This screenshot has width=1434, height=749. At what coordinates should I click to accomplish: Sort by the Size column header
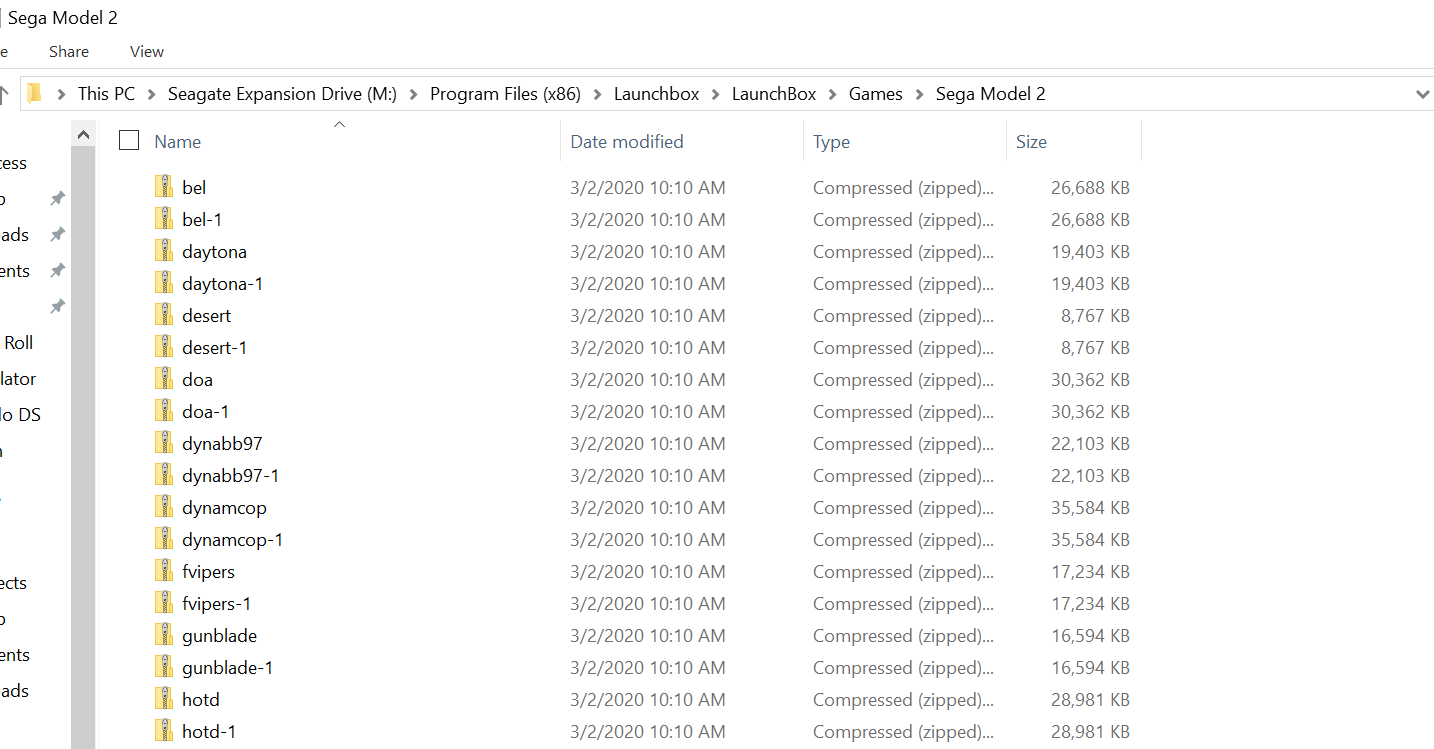coord(1031,142)
